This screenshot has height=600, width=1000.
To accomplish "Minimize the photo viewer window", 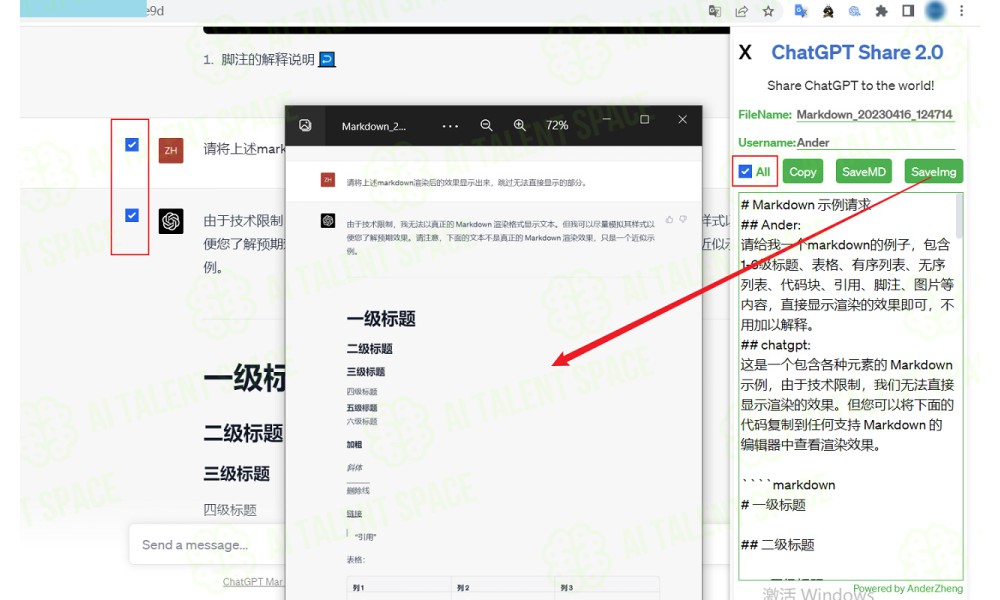I will point(607,119).
